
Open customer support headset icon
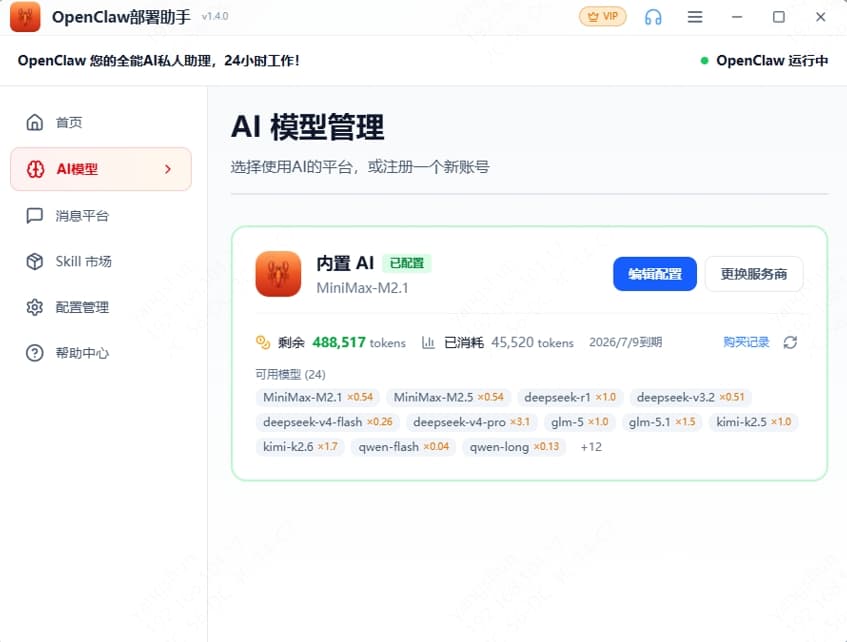click(653, 17)
